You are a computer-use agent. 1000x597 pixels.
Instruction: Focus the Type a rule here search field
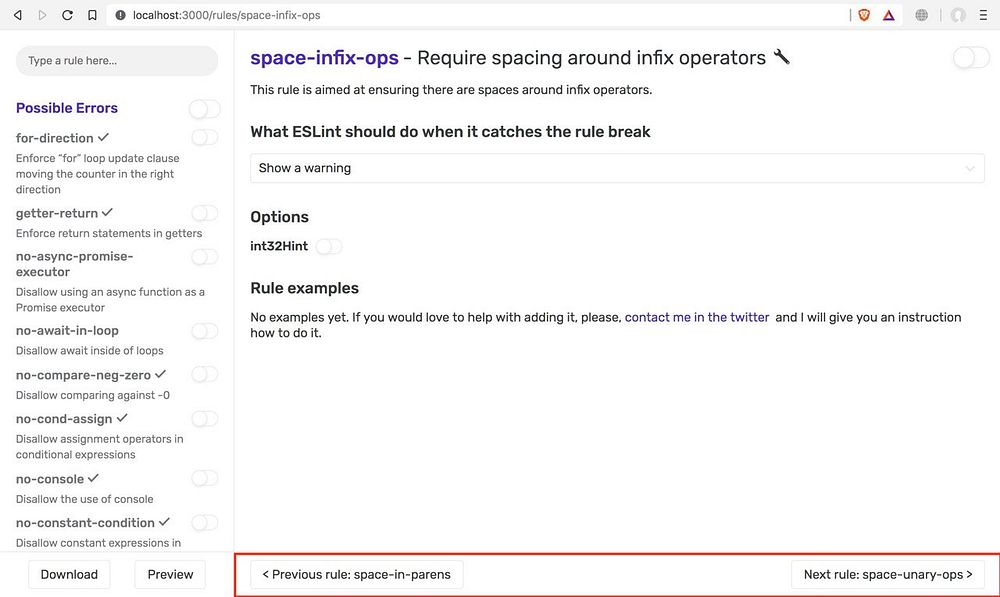(x=117, y=61)
